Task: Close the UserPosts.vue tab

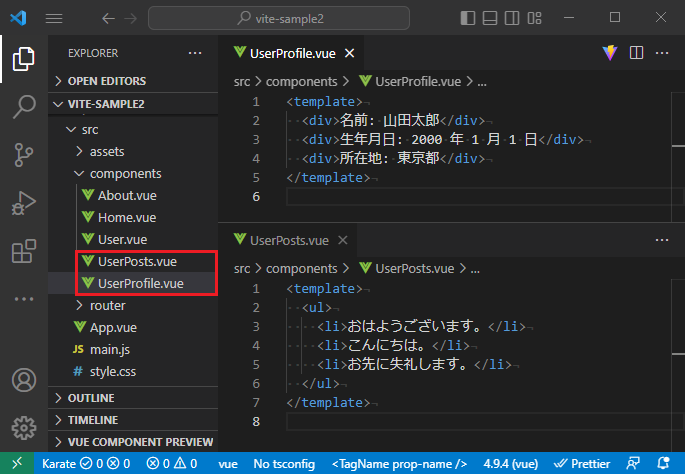Action: 343,240
